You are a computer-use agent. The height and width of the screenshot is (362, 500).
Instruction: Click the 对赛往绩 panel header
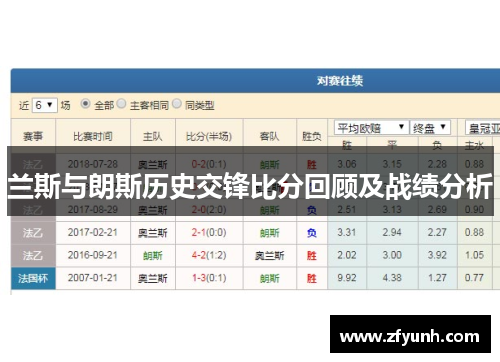coord(255,81)
